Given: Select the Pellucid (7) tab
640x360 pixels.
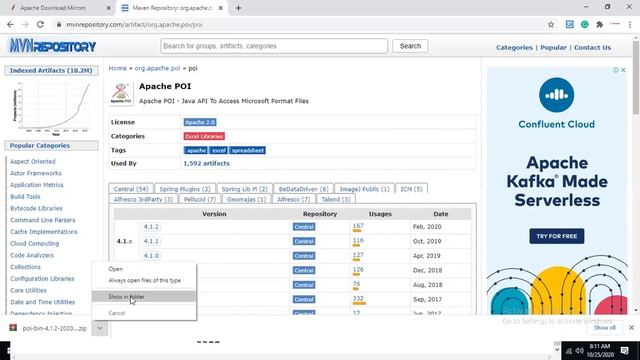Looking at the screenshot, I should (200, 199).
